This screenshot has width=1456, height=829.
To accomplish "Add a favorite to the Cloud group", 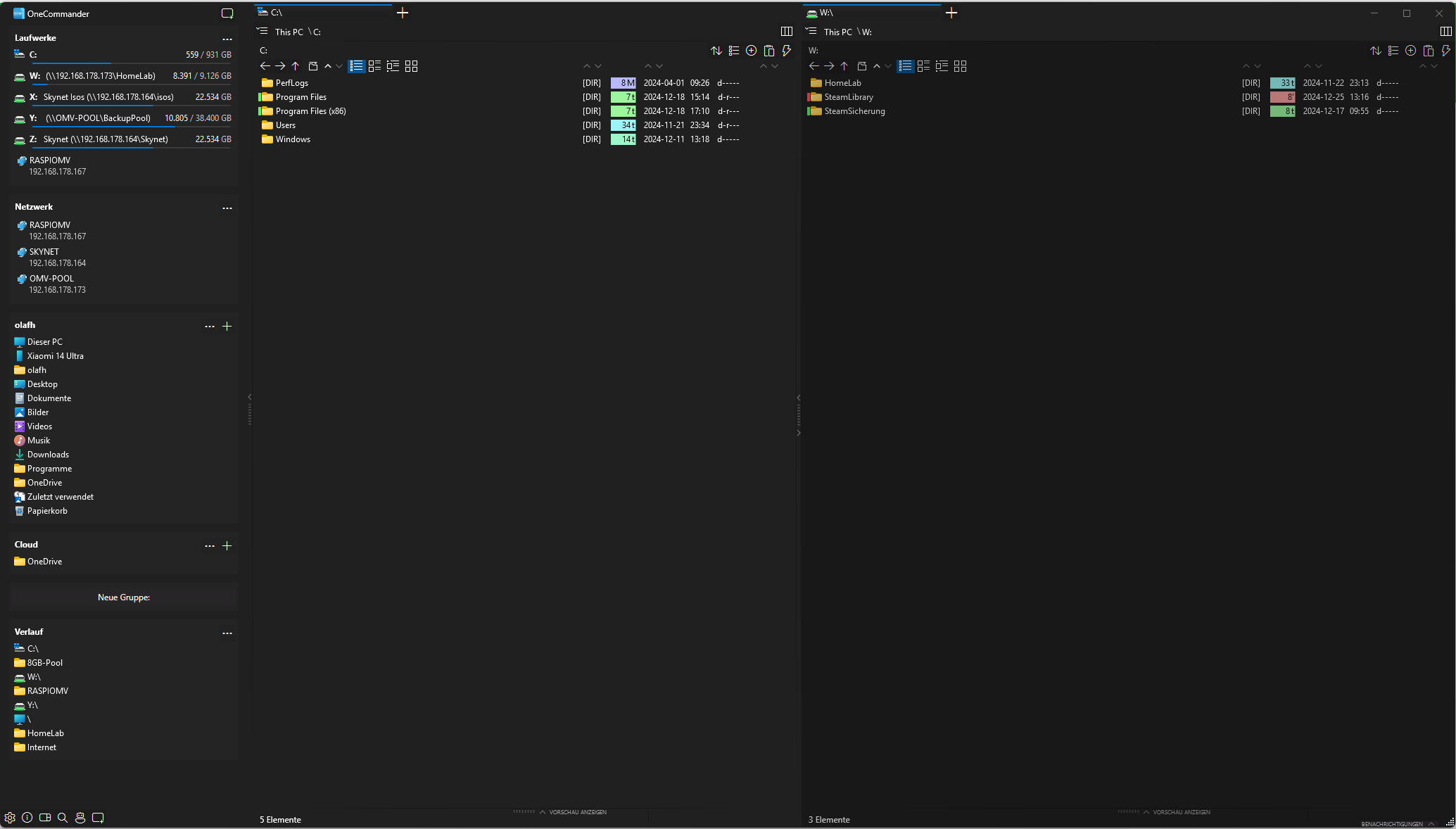I will coord(227,546).
